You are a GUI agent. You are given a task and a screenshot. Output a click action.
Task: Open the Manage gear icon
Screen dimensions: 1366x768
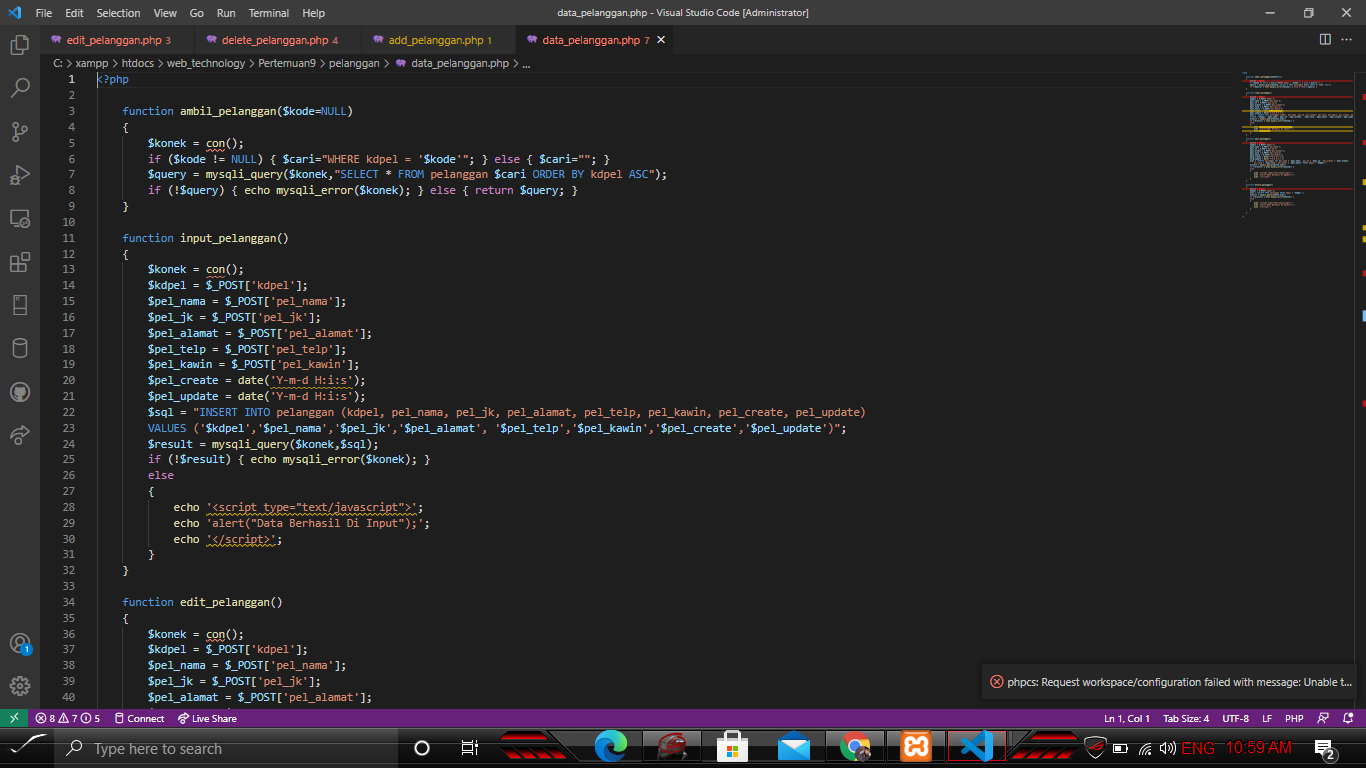(x=19, y=686)
